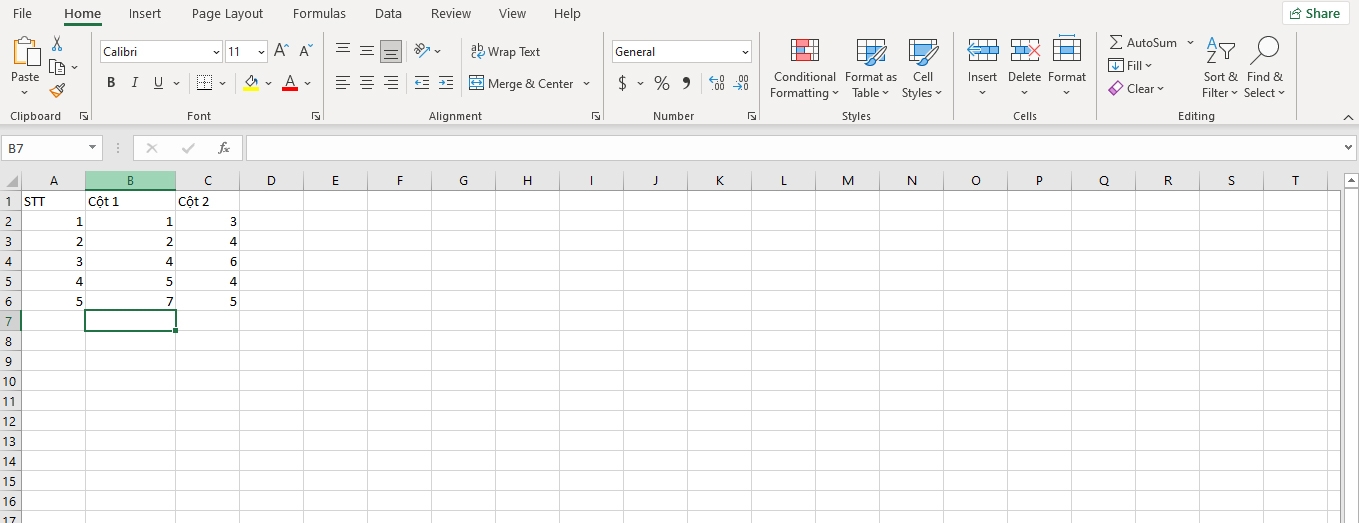Switch to the View tab

tap(512, 14)
